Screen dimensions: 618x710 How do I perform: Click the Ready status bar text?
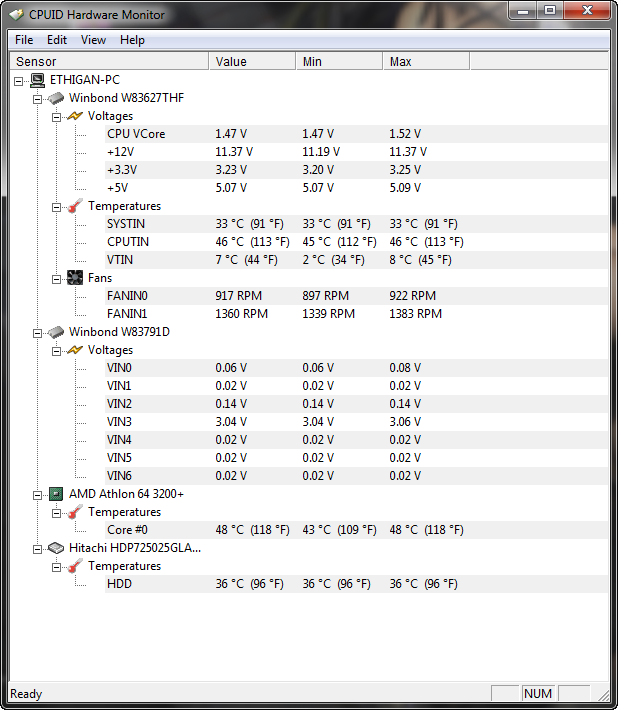point(26,694)
